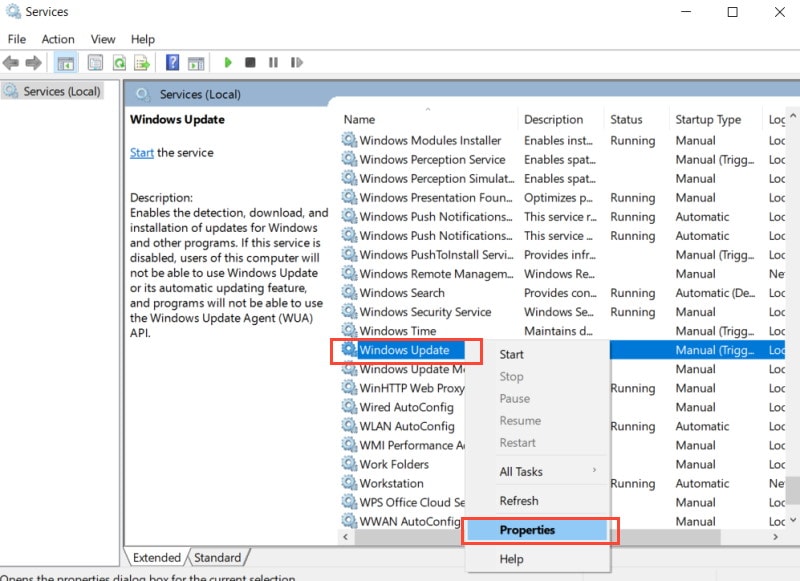
Task: Click the Back arrow toolbar icon
Action: tap(11, 63)
